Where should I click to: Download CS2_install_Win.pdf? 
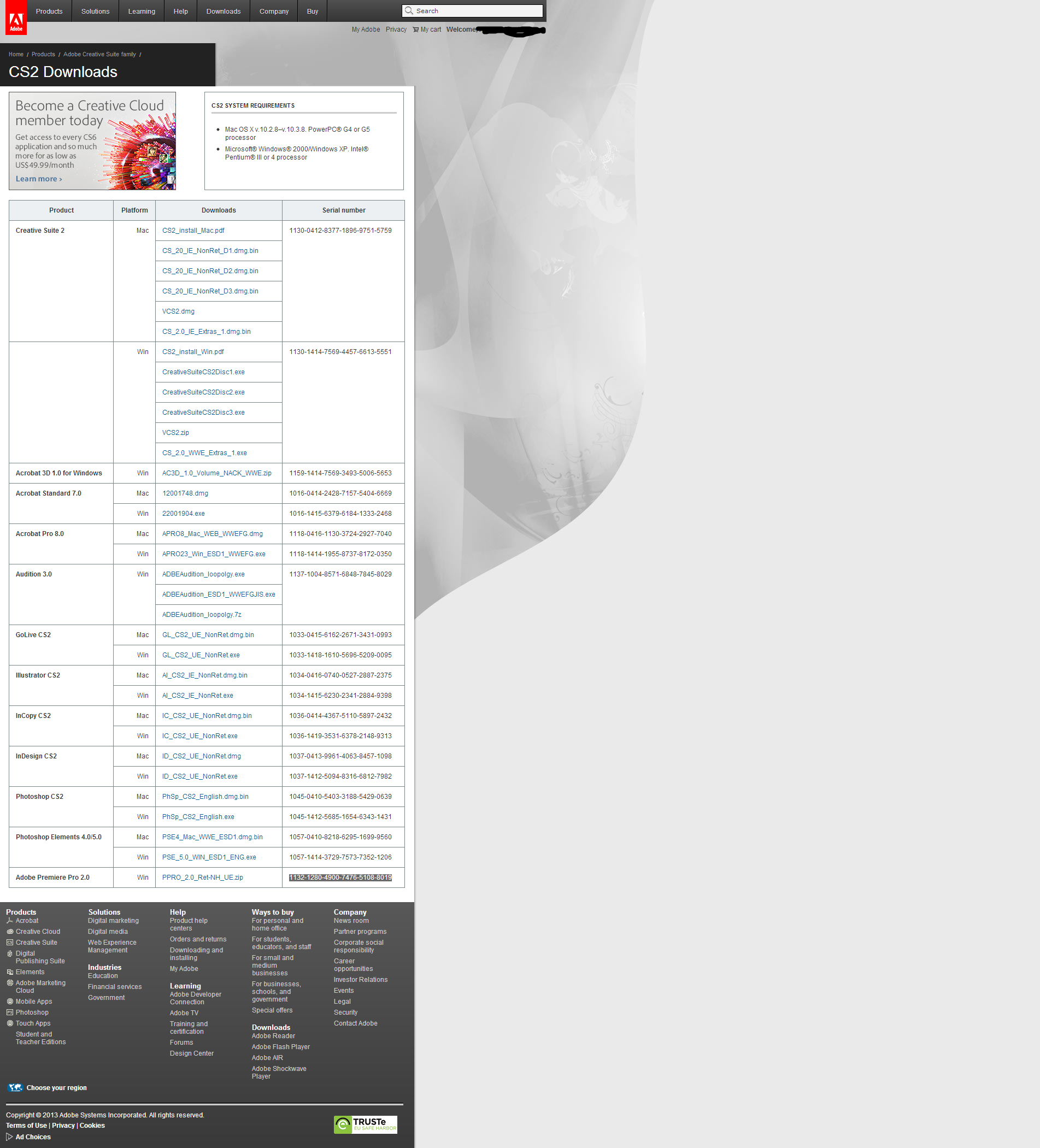click(x=193, y=352)
